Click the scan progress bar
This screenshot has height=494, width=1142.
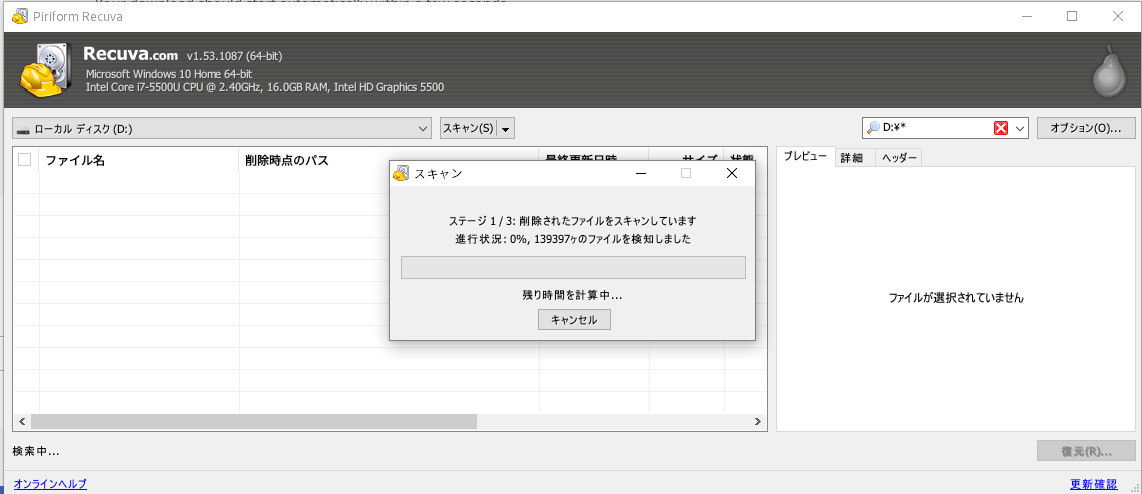573,267
